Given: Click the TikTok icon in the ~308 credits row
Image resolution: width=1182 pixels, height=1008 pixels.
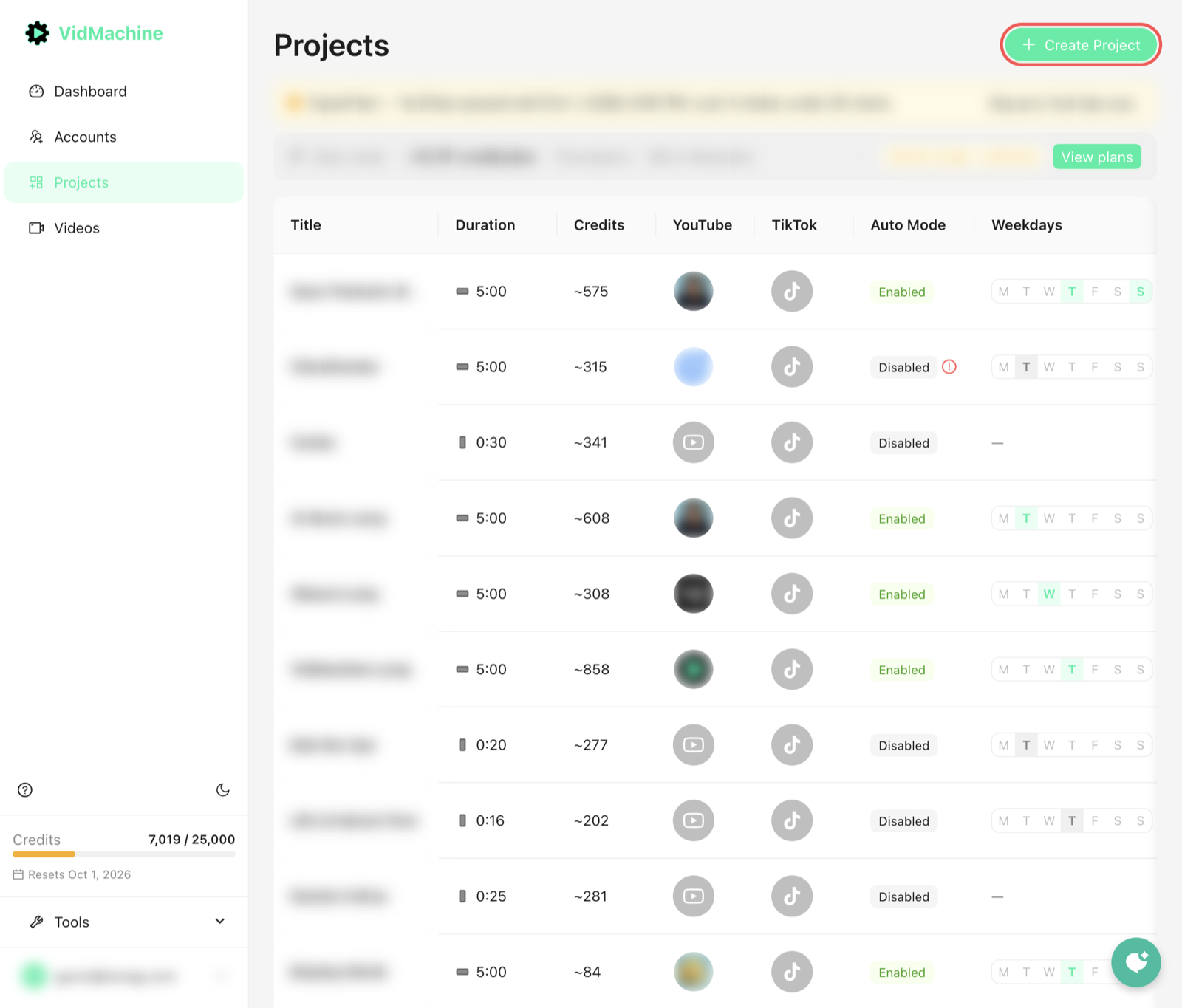Looking at the screenshot, I should [792, 594].
